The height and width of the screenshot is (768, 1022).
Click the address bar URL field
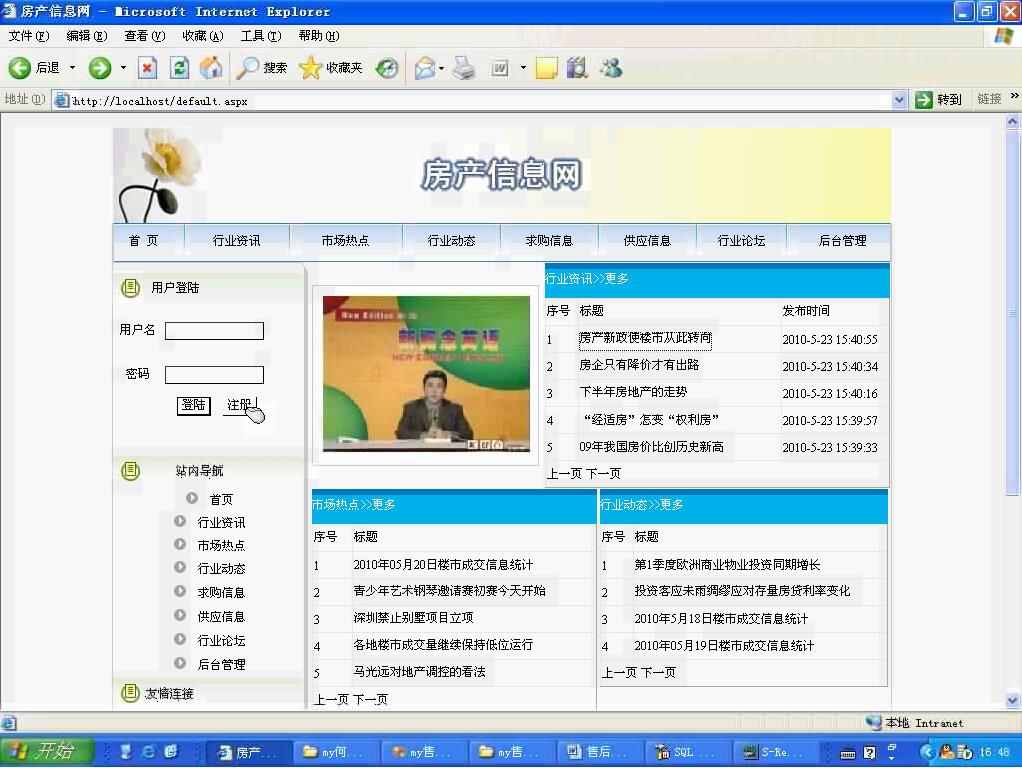(479, 100)
